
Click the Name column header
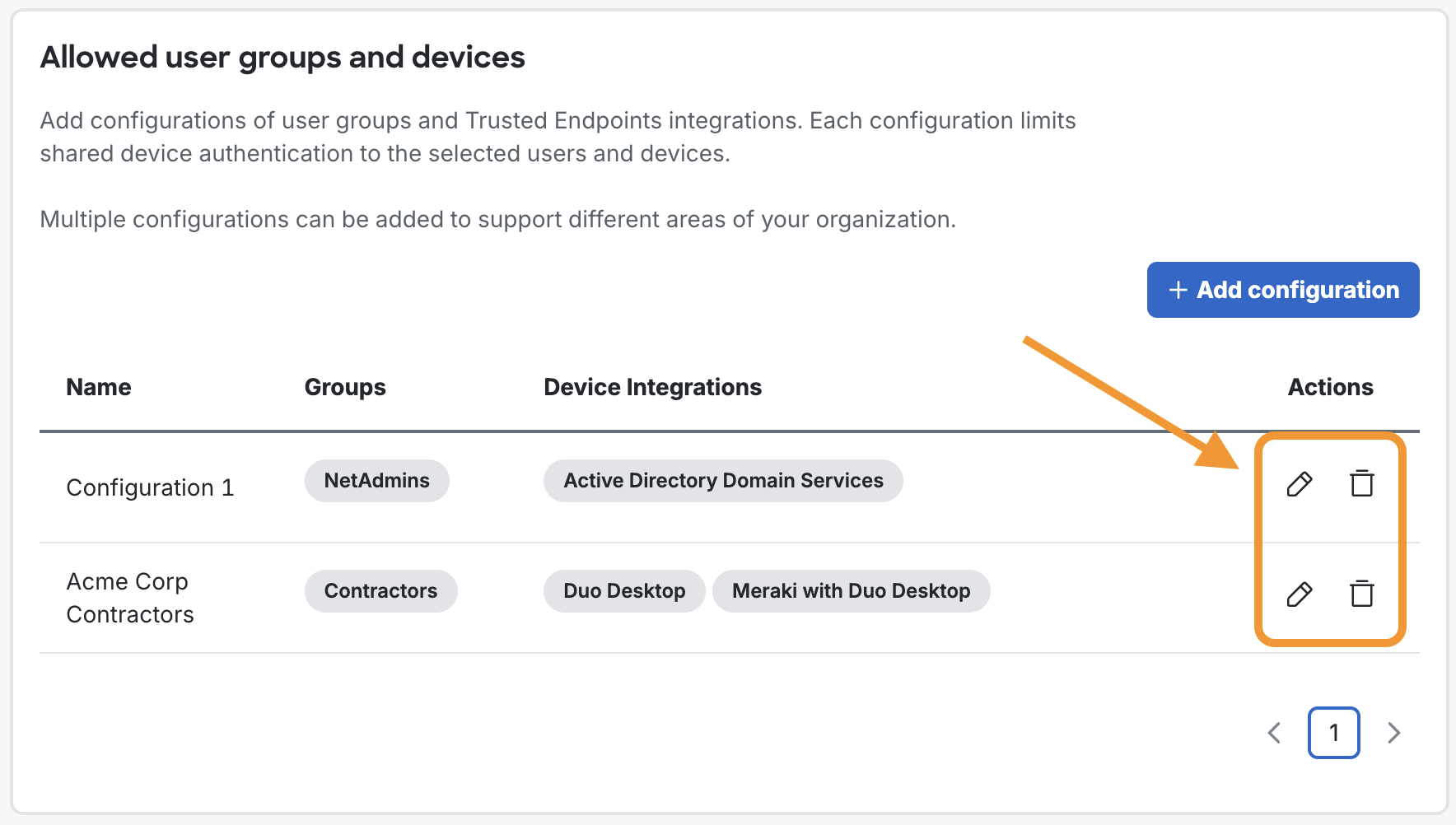(x=98, y=387)
